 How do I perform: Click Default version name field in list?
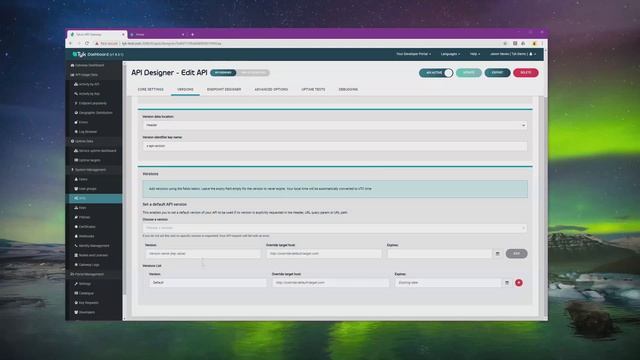tap(207, 282)
